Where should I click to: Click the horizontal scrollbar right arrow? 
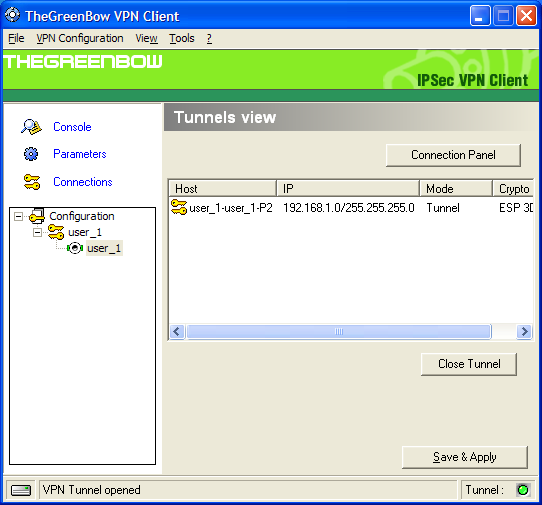point(524,332)
